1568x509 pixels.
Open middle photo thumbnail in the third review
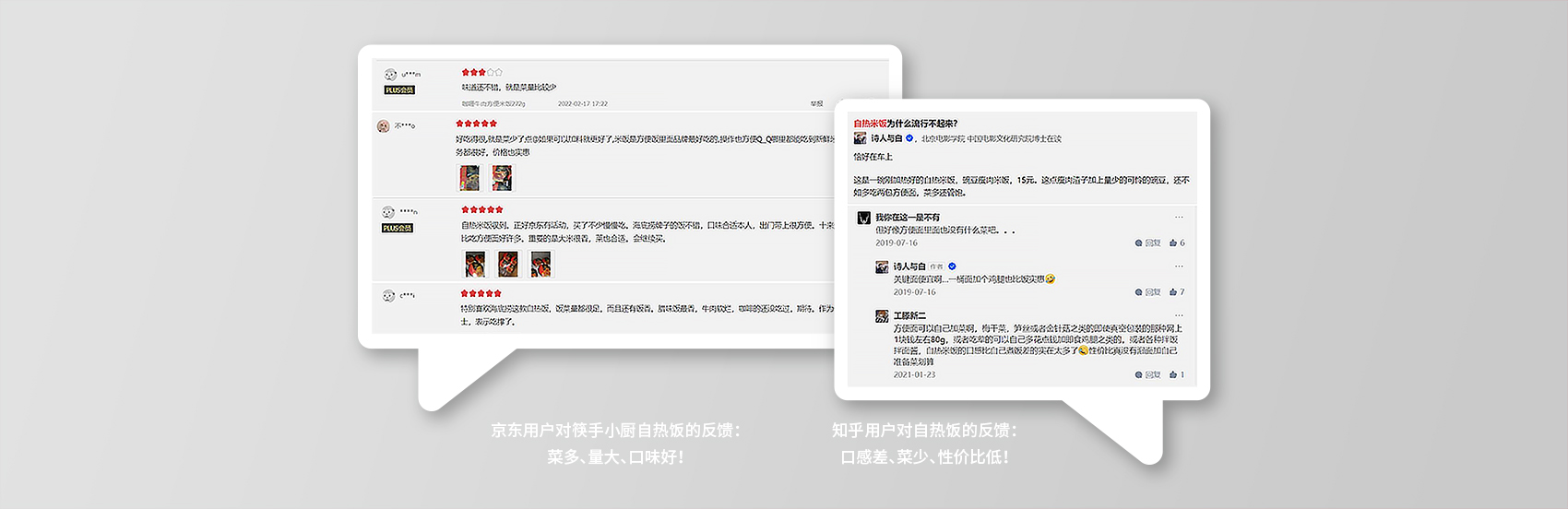point(508,264)
